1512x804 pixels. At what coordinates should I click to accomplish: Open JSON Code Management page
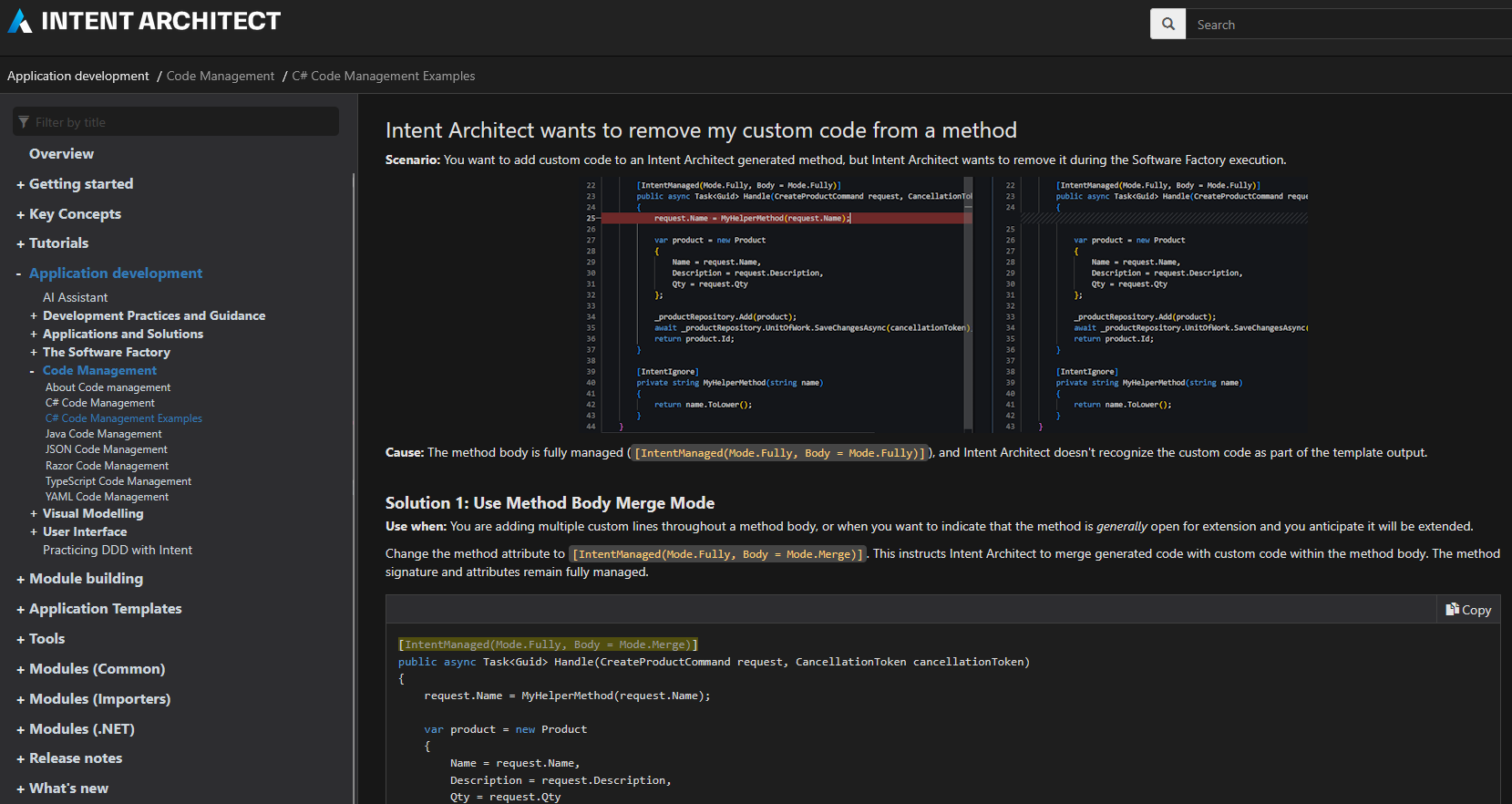[107, 449]
